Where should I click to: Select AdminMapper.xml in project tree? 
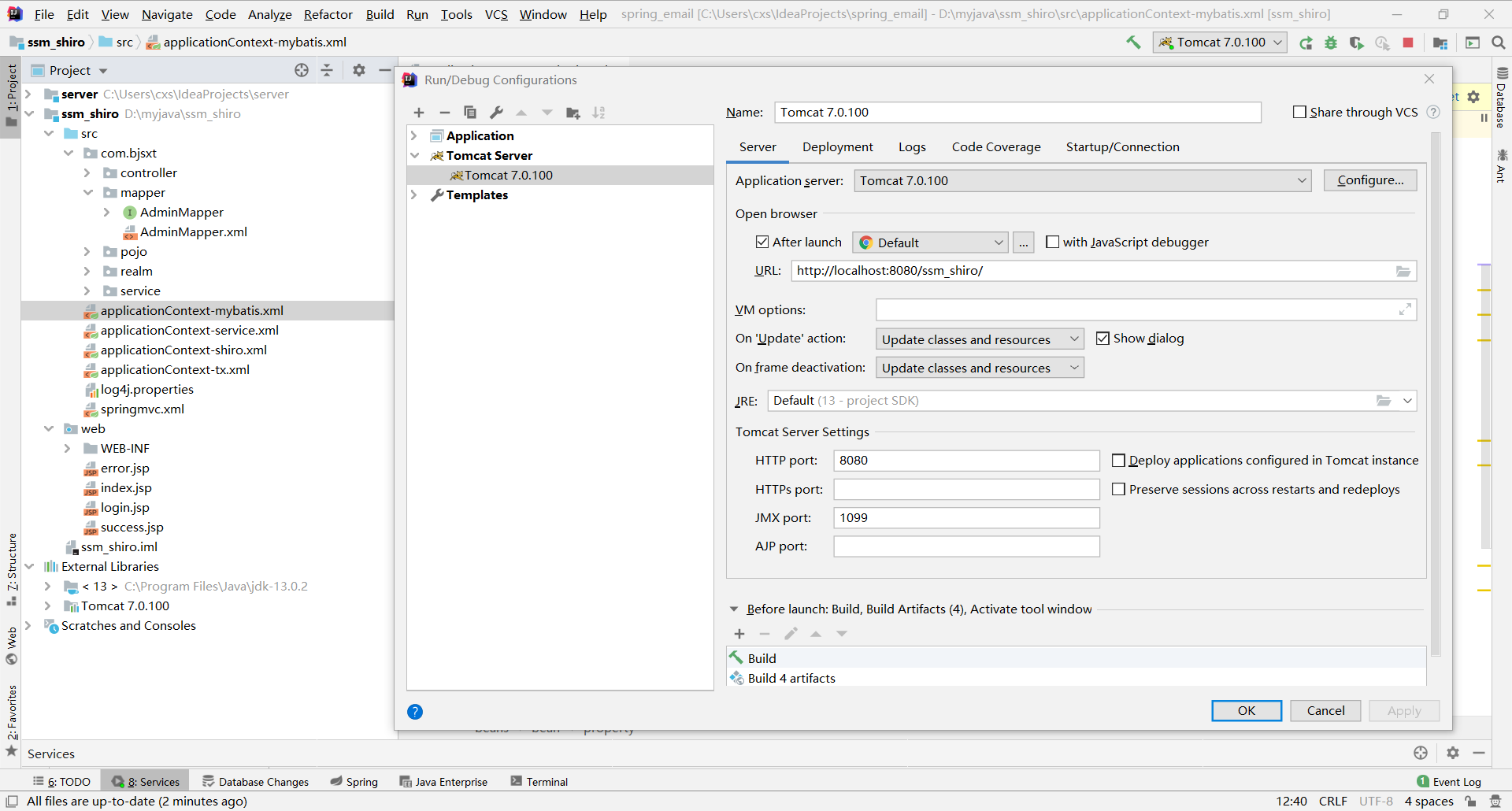[193, 232]
